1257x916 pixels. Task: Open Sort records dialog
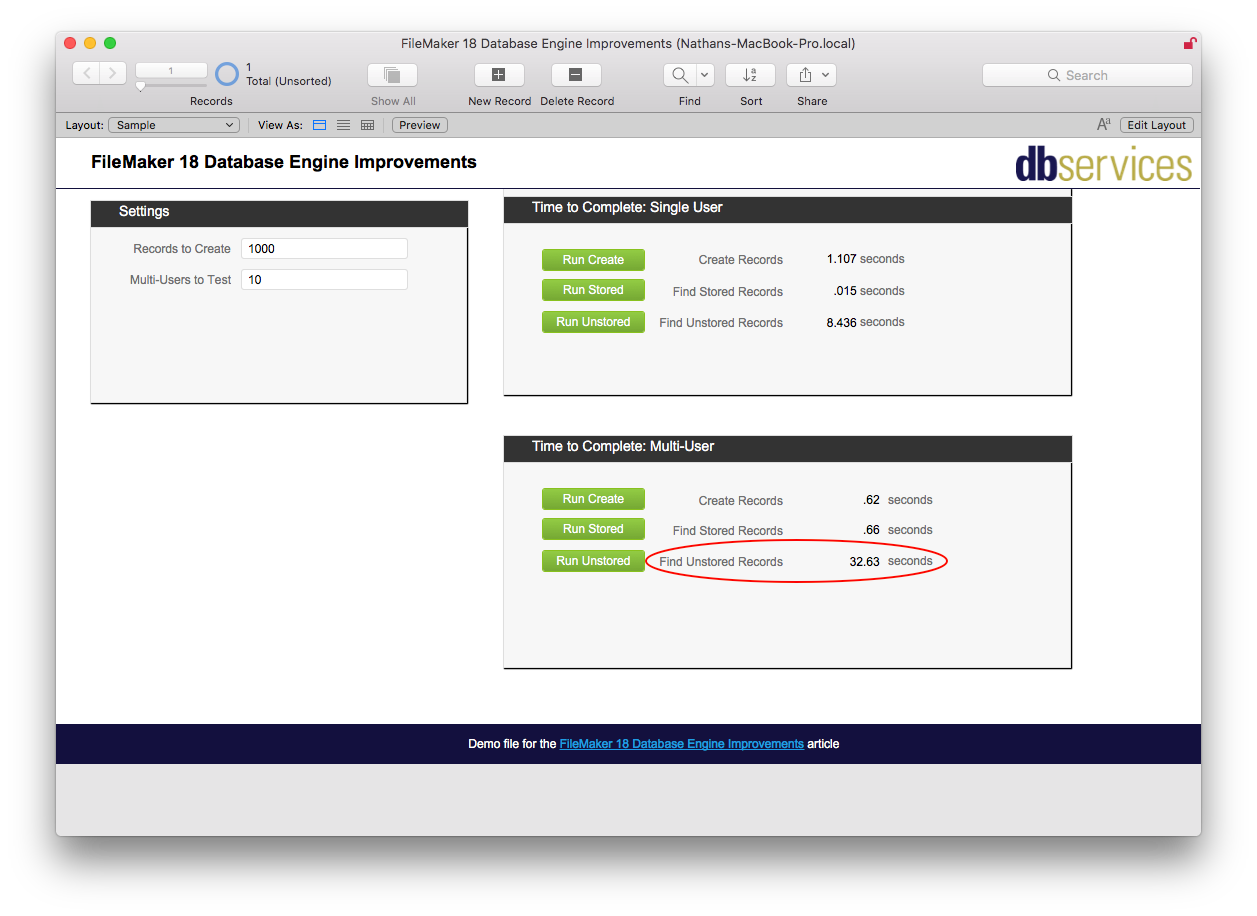(x=750, y=75)
